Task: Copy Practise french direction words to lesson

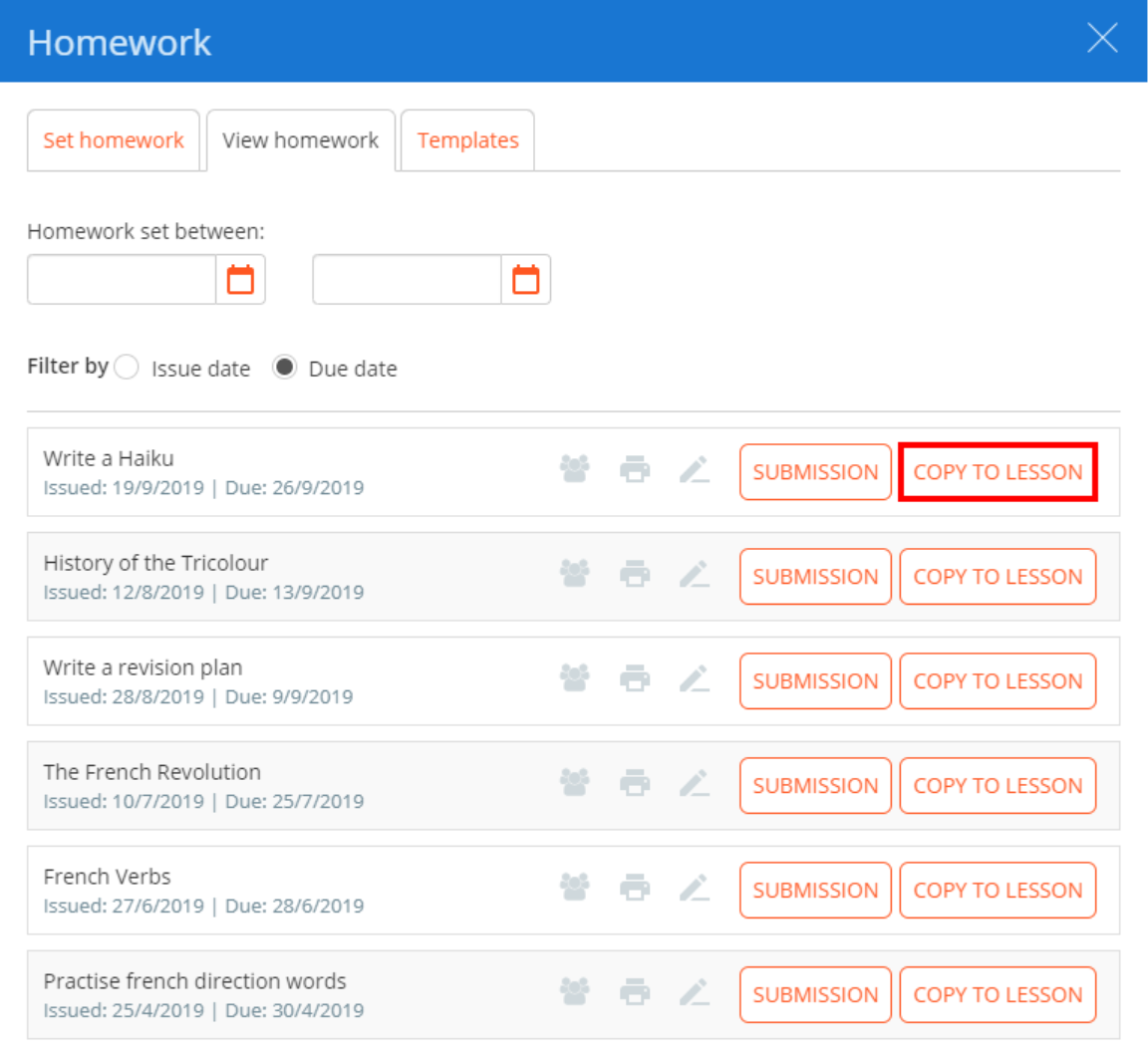Action: pyautogui.click(x=998, y=995)
